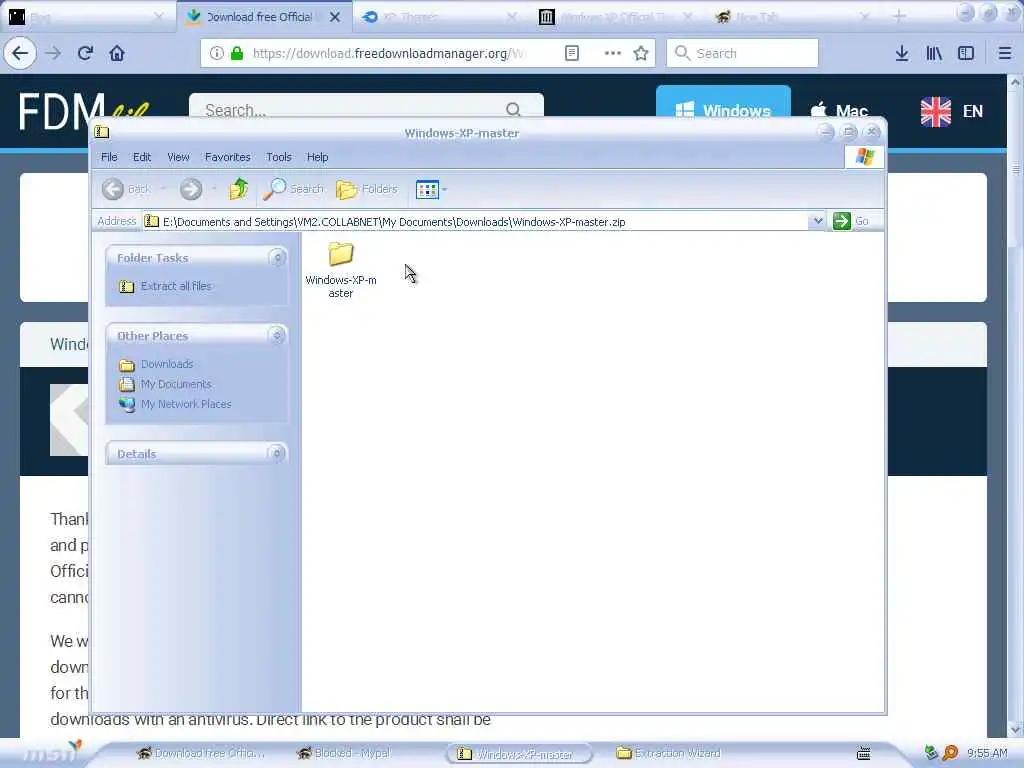Go up one folder level
Viewport: 1024px width, 768px height.
tap(238, 189)
